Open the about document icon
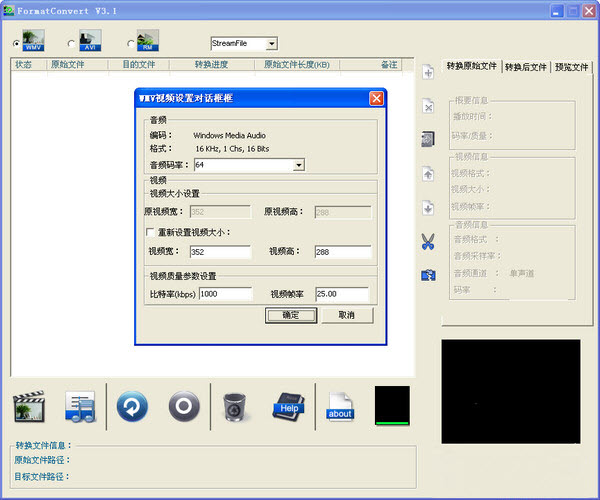The width and height of the screenshot is (600, 500). click(x=340, y=407)
